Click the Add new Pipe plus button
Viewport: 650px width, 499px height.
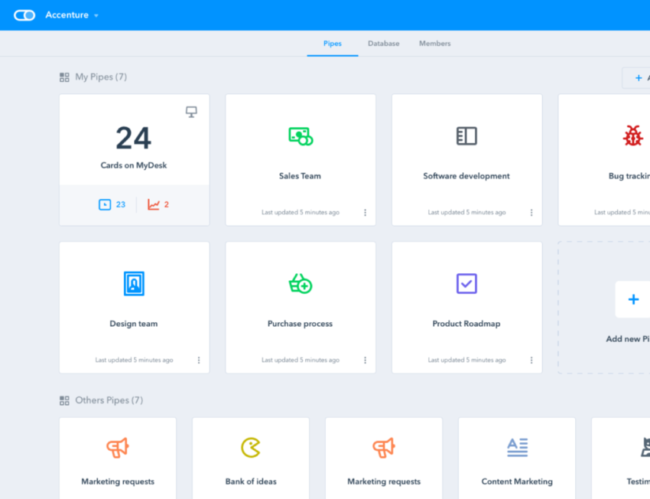point(632,299)
